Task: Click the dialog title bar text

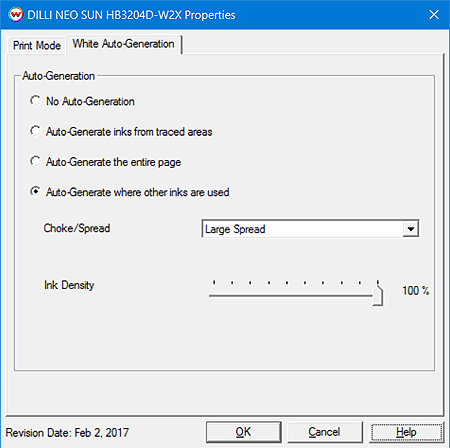Action: 131,15
